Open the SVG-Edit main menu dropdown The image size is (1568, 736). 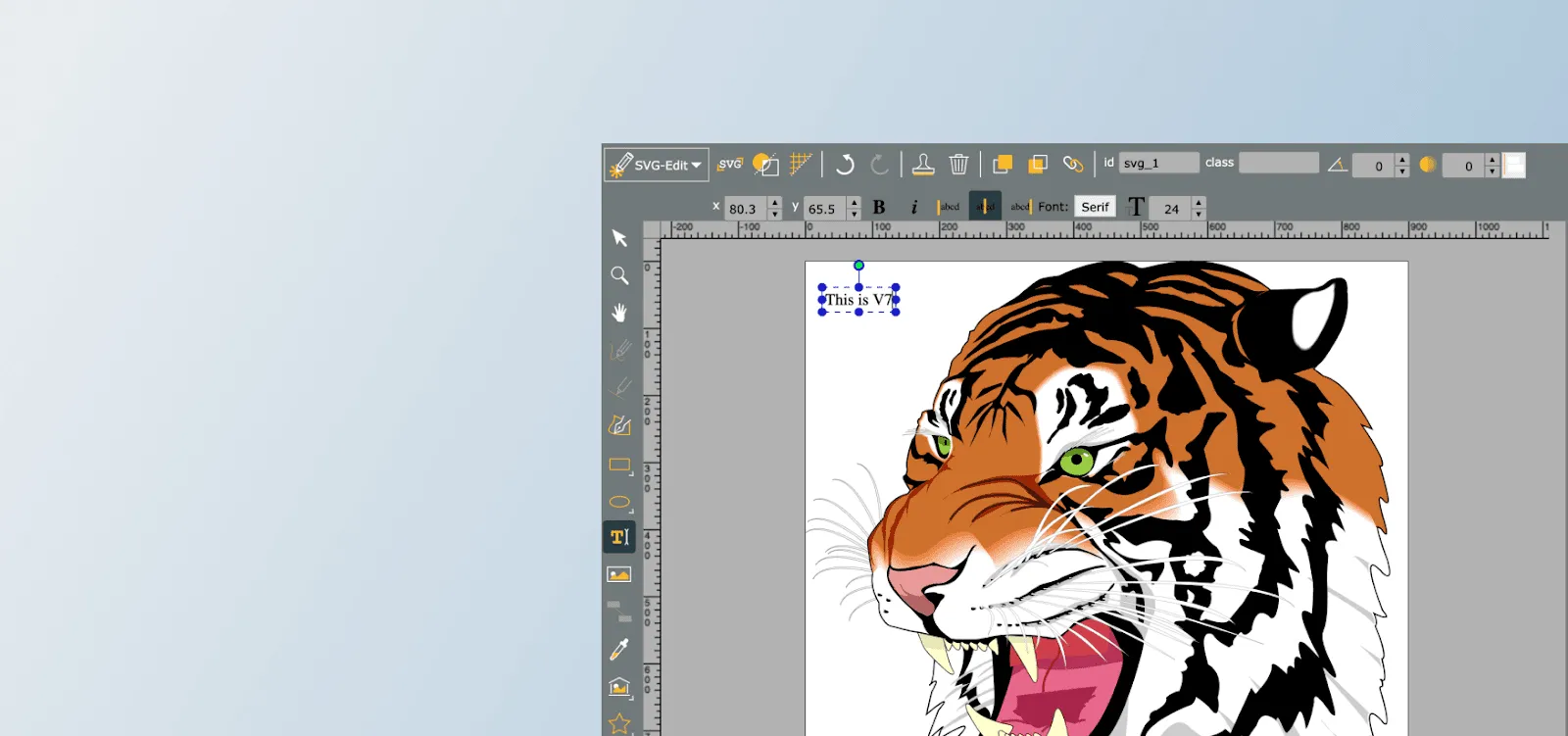(x=657, y=165)
